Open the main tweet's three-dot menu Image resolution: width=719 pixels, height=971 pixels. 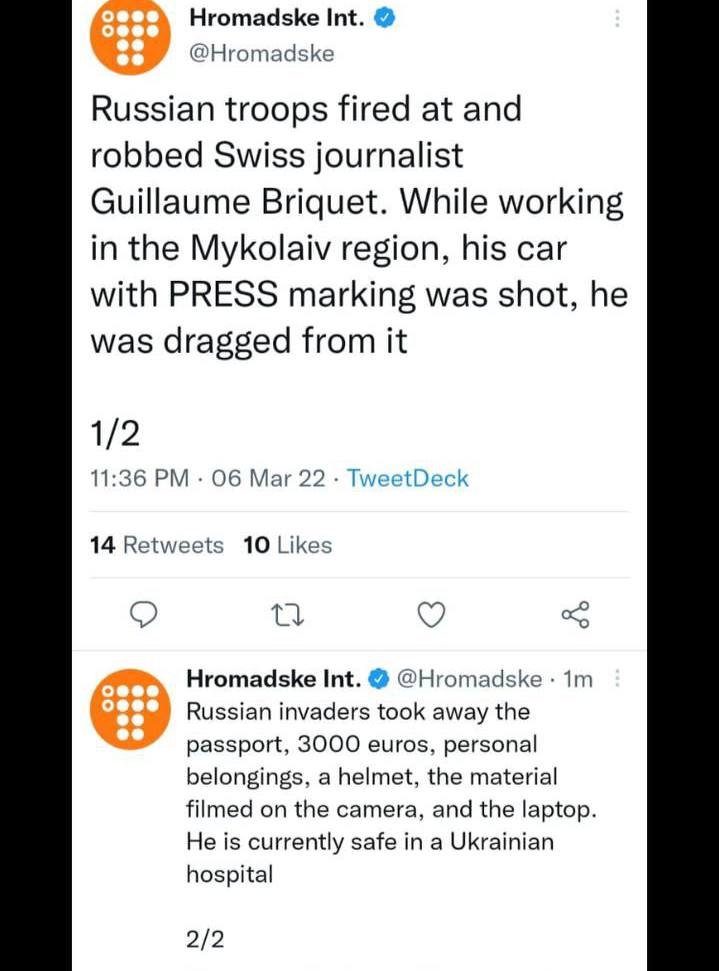(x=616, y=19)
